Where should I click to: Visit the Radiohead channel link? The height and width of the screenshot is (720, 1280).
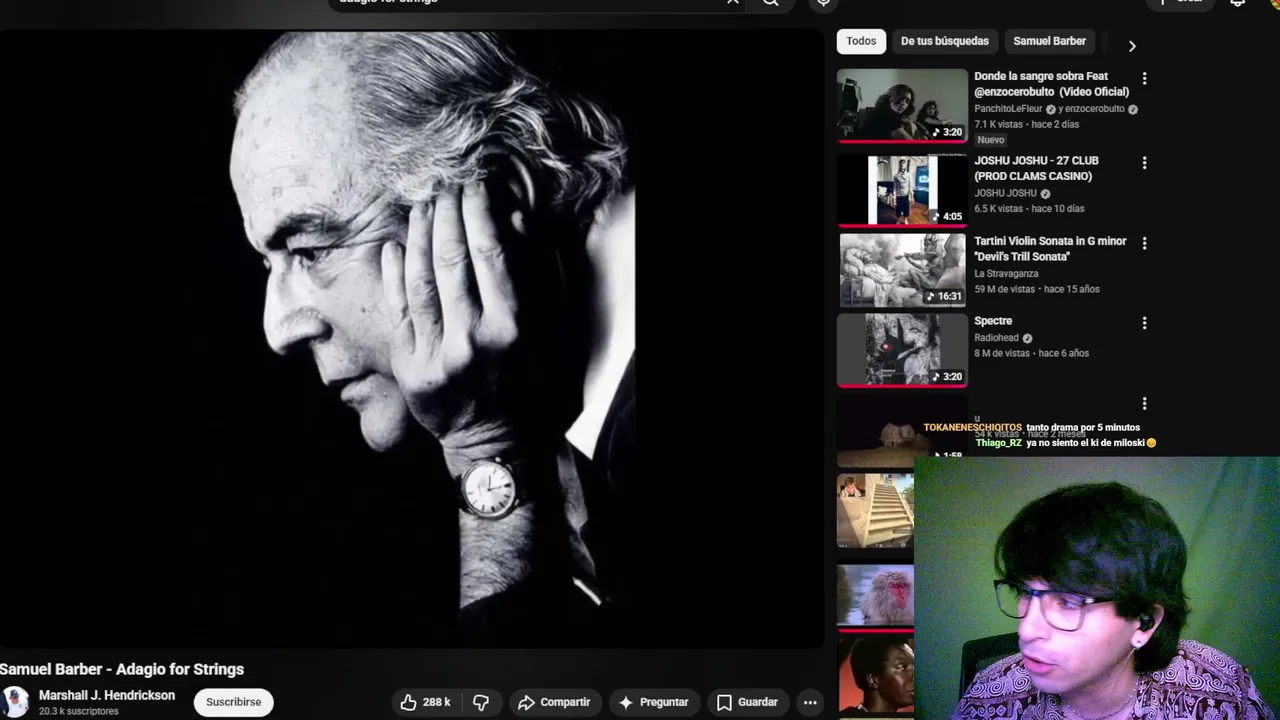(996, 338)
